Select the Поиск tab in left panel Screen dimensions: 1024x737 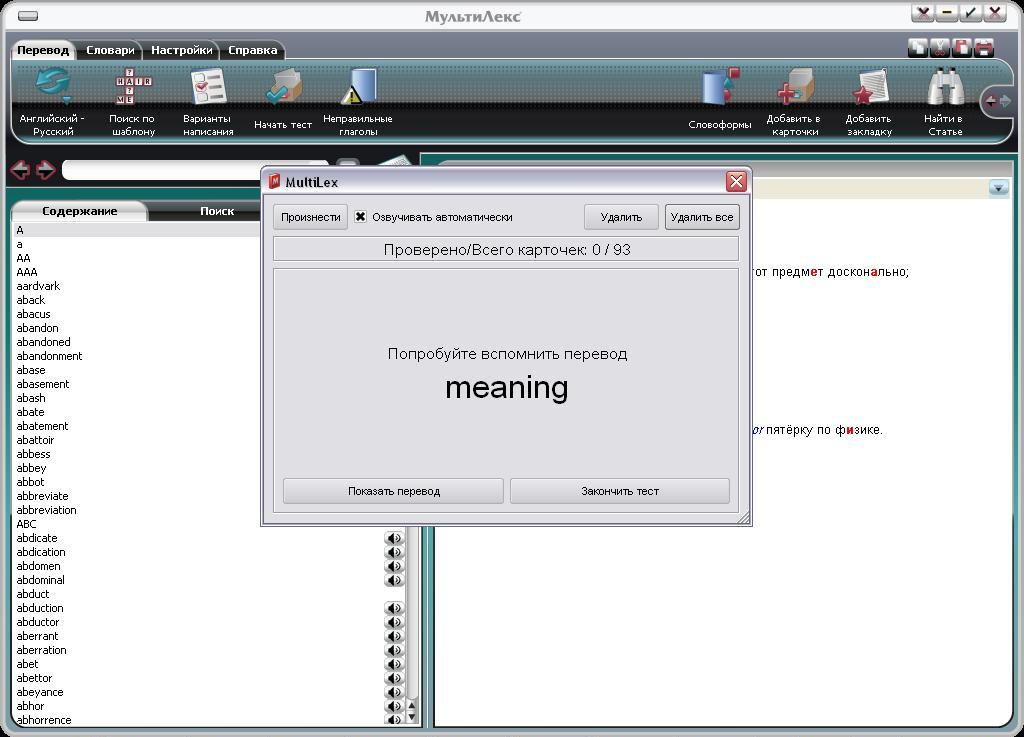pyautogui.click(x=217, y=211)
